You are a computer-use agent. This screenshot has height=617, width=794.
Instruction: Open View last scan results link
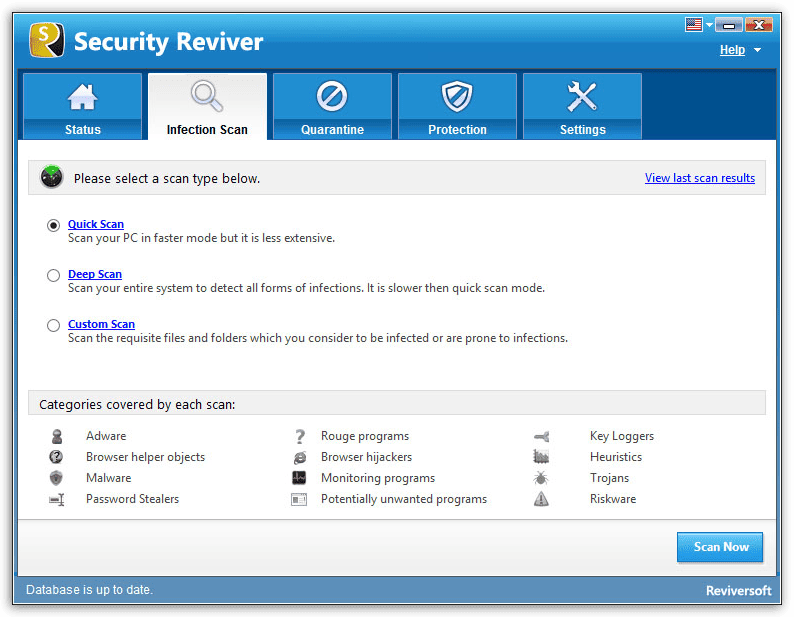[x=699, y=178]
